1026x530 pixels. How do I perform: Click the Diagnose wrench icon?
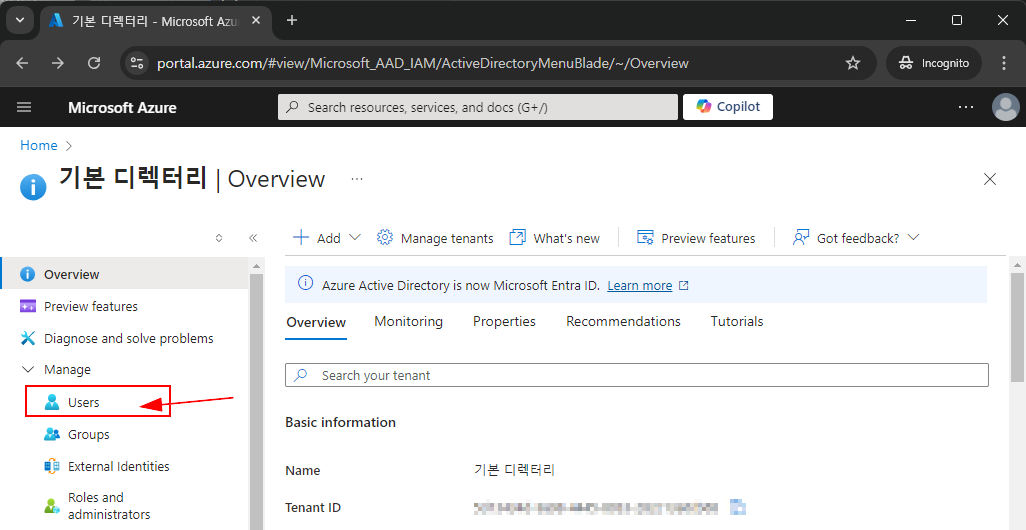tap(27, 338)
